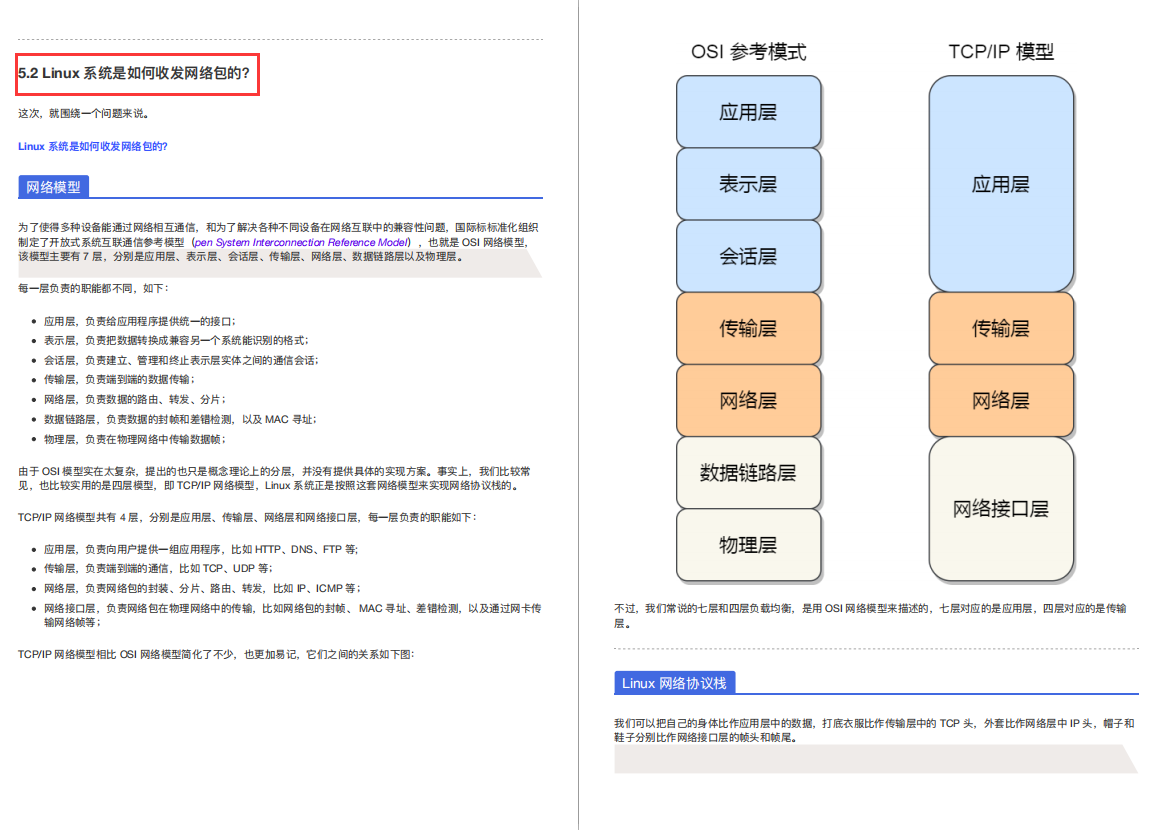Click the red-outlined heading "5.2 Linux 系统是如何收发网络包的?"
1159x830 pixels.
click(135, 73)
